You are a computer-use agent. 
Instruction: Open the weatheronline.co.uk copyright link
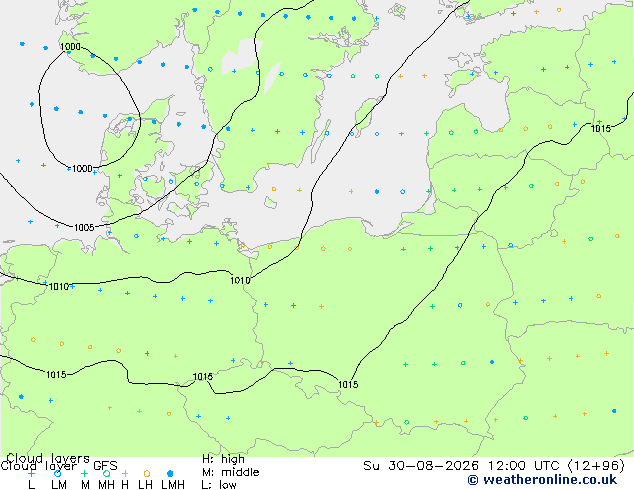pos(542,480)
